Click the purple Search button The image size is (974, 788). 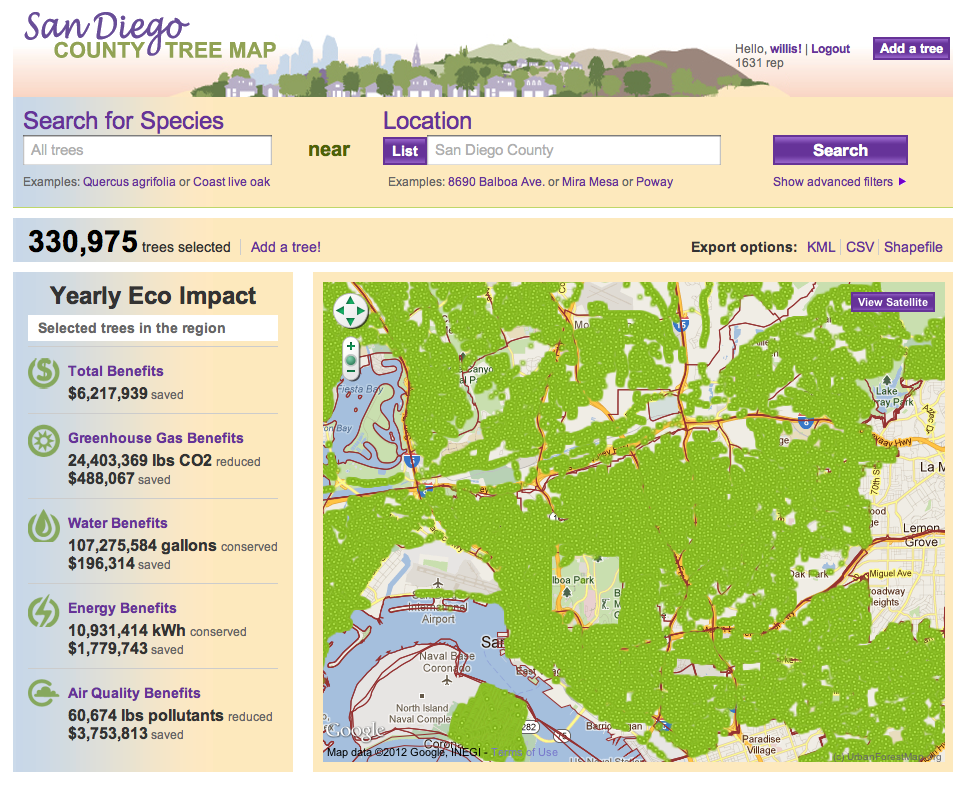tap(840, 150)
